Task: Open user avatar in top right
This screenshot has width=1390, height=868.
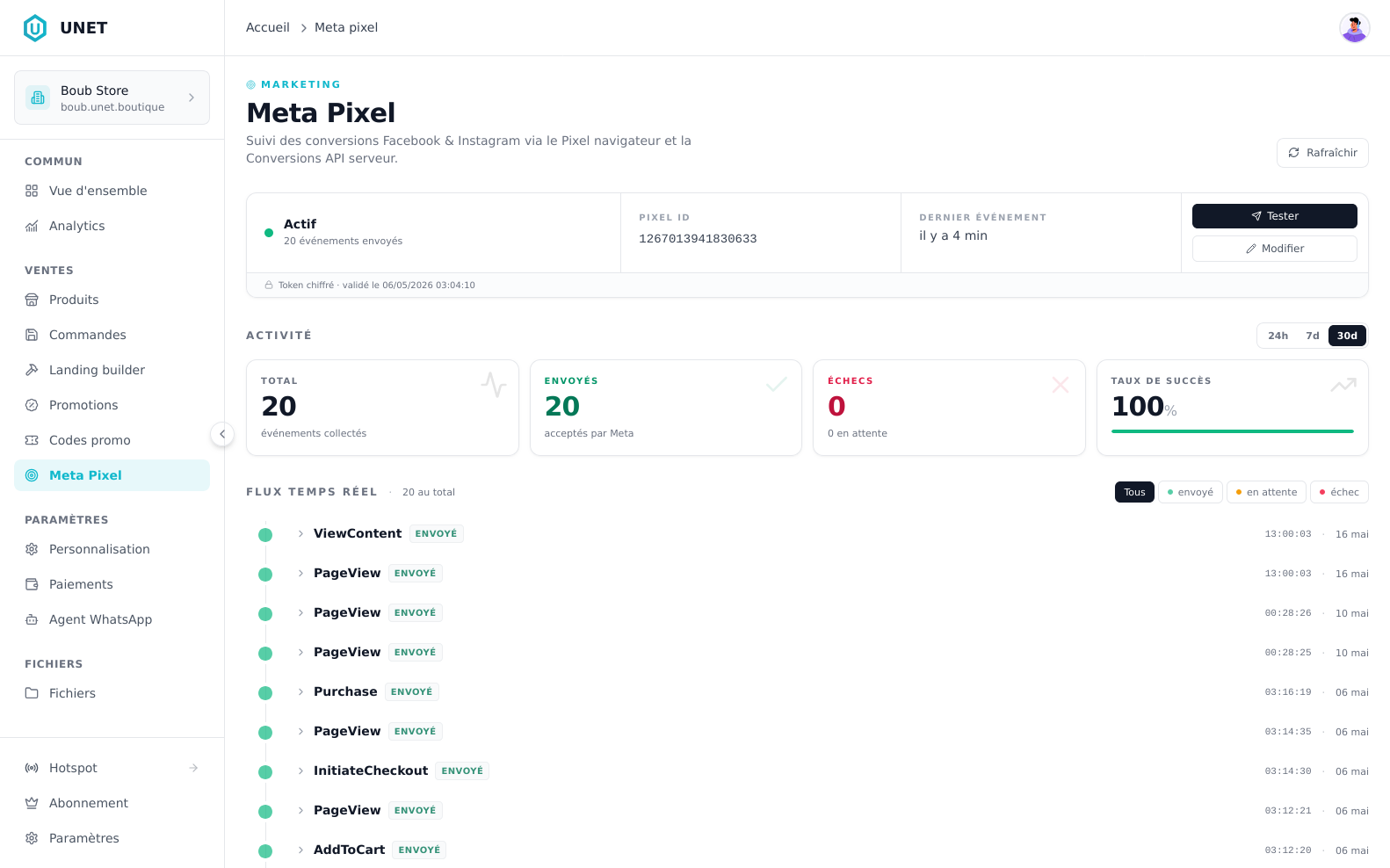Action: [1354, 28]
